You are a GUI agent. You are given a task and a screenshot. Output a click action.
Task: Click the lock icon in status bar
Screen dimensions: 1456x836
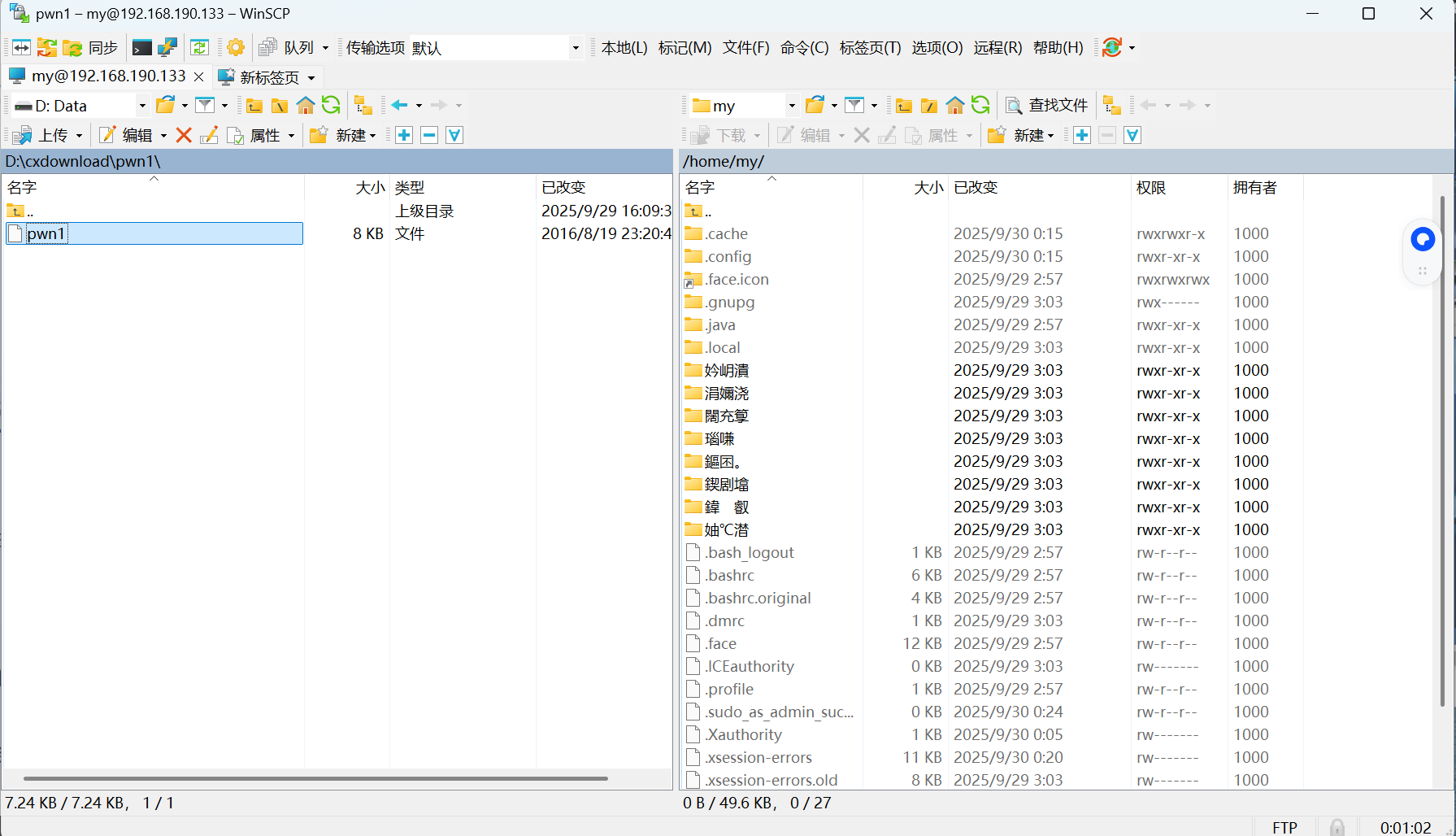tap(1337, 827)
